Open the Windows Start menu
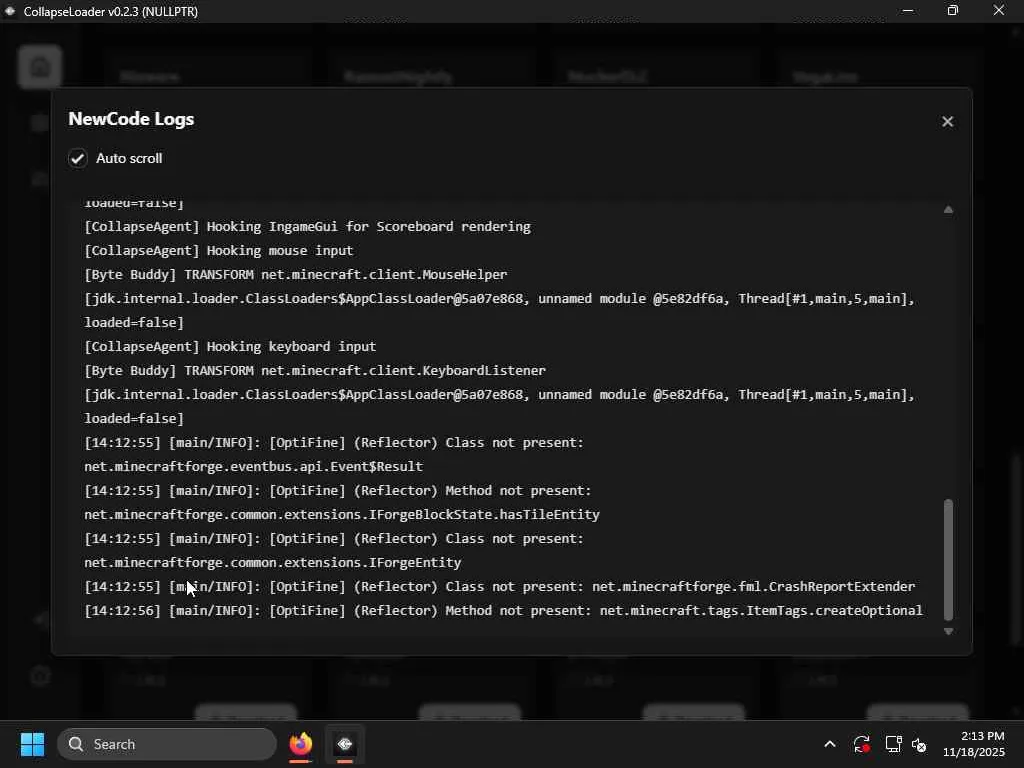 click(32, 744)
